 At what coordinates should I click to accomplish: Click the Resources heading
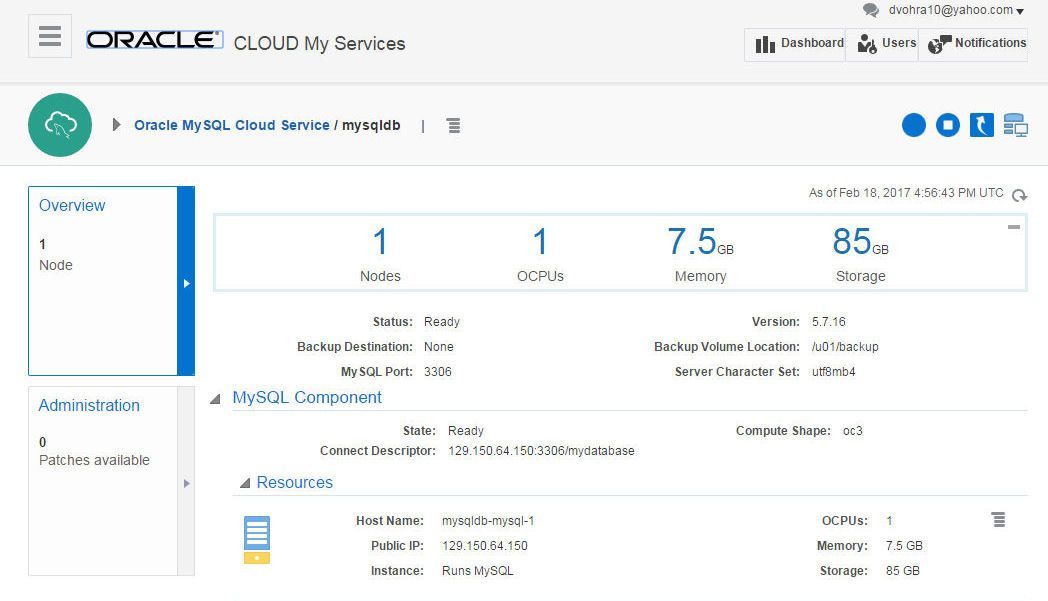(x=295, y=482)
